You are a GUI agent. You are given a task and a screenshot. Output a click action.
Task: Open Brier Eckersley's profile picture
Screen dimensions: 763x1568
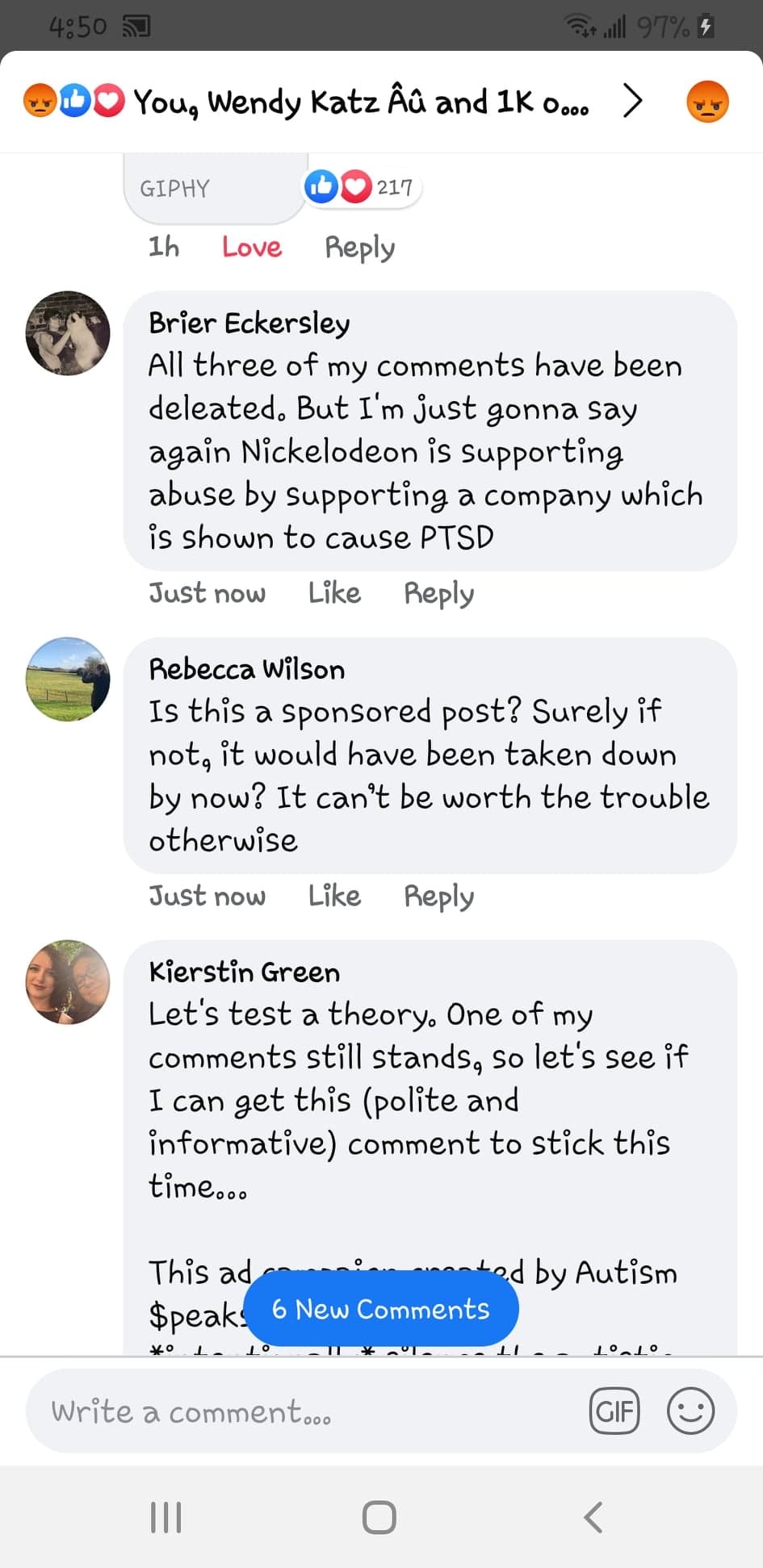(x=68, y=333)
